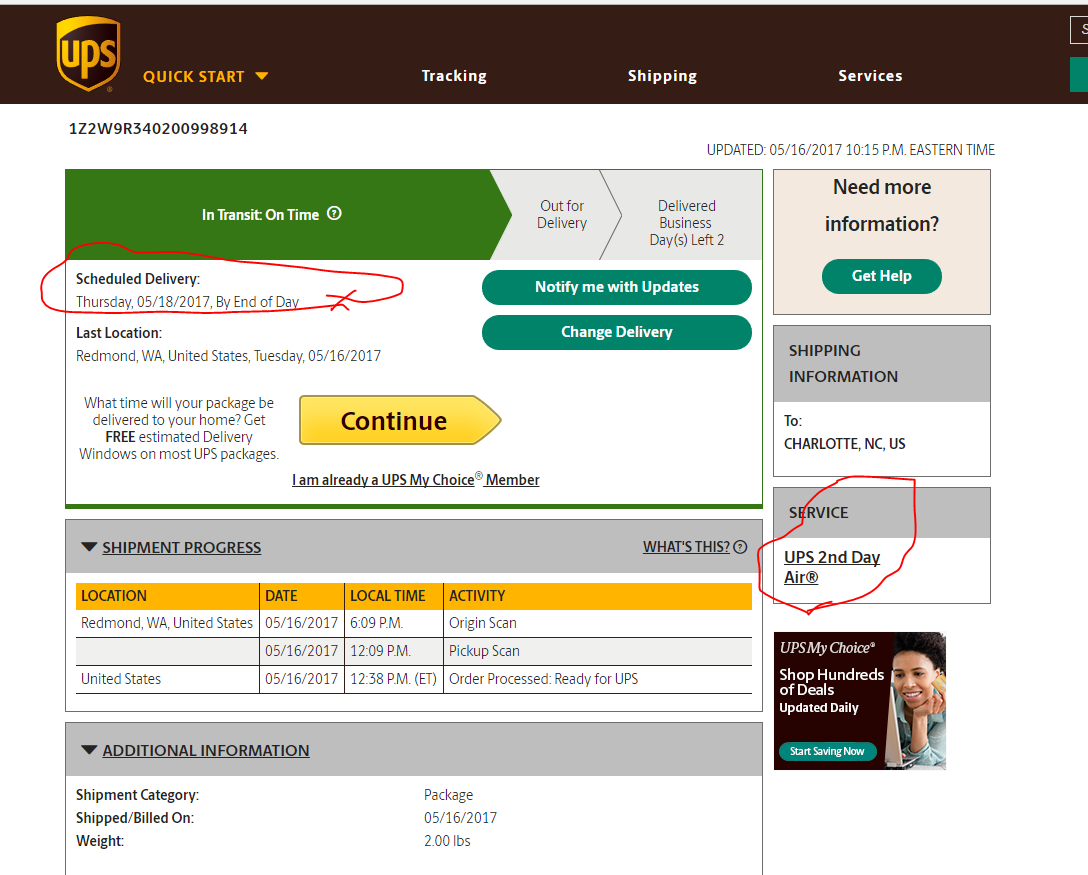The width and height of the screenshot is (1088, 875).
Task: Click Start Saving Now button in ad
Action: click(x=827, y=751)
